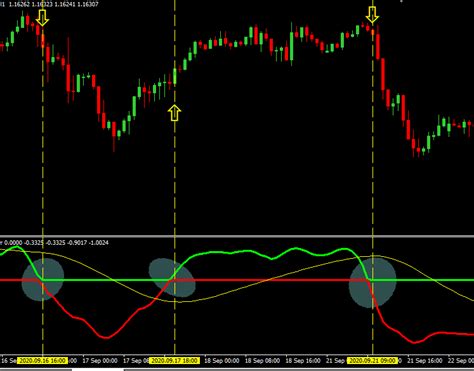Click the 18 Sep 00:00 time label
Viewport: 474px width, 371px height.
[222, 361]
